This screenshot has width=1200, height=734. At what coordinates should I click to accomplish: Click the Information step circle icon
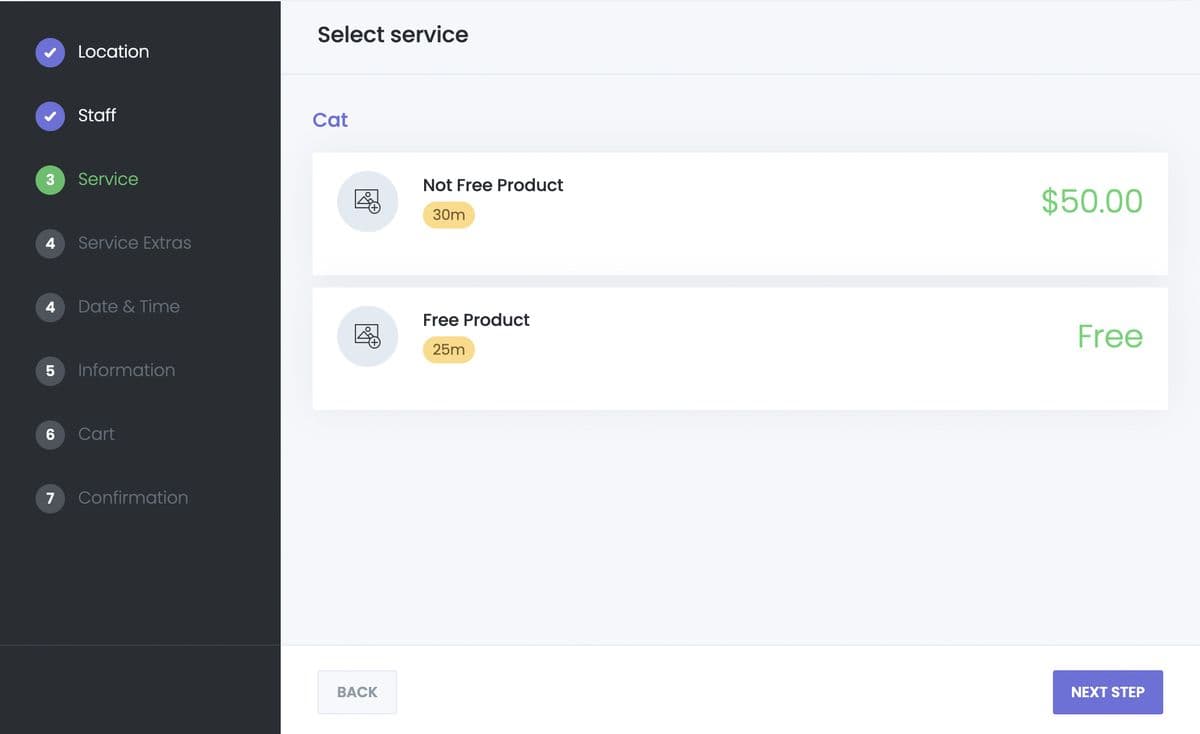(50, 370)
